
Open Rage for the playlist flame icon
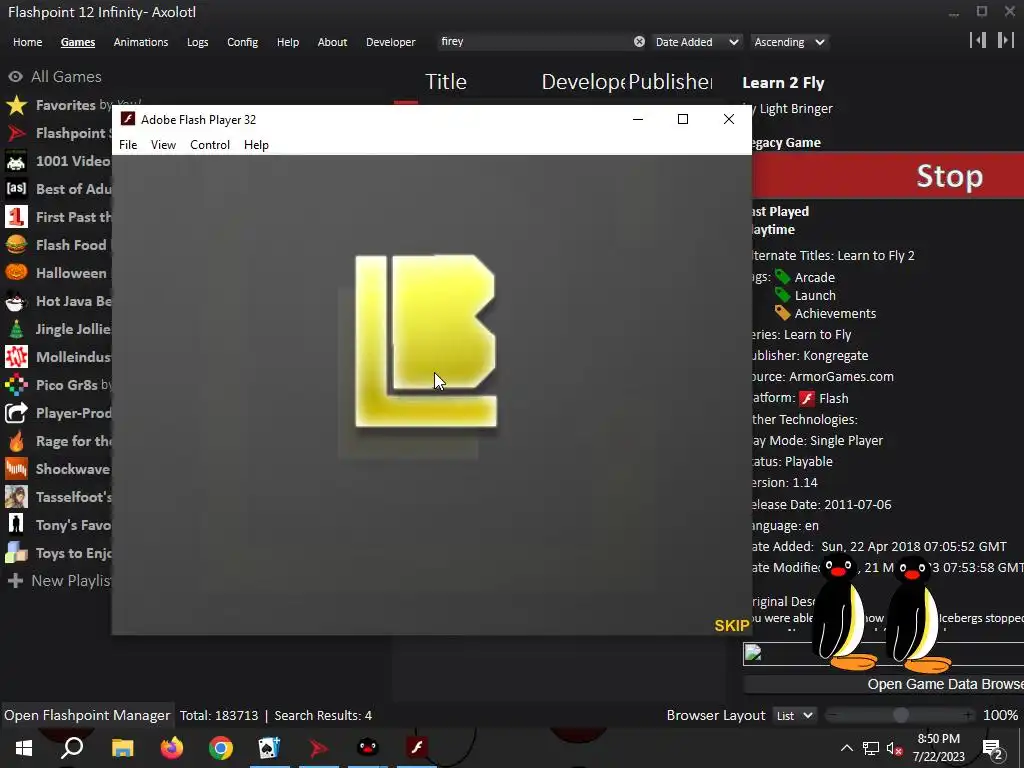coord(16,441)
